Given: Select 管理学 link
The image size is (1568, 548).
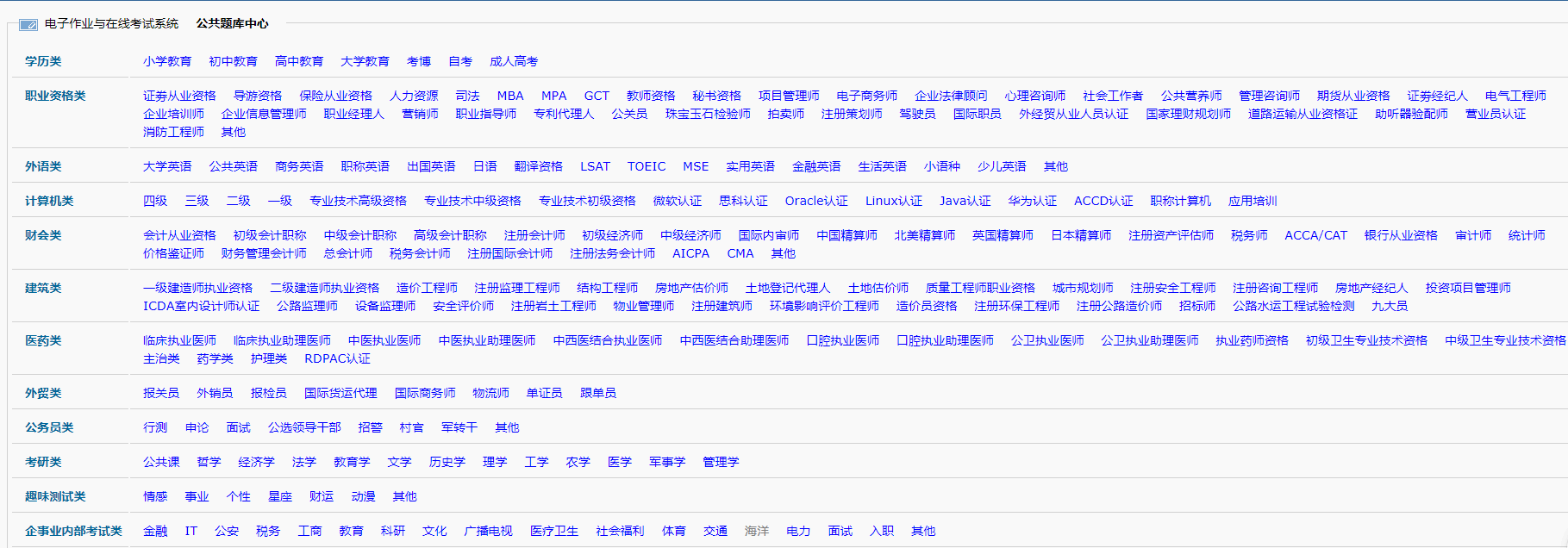Looking at the screenshot, I should (721, 462).
